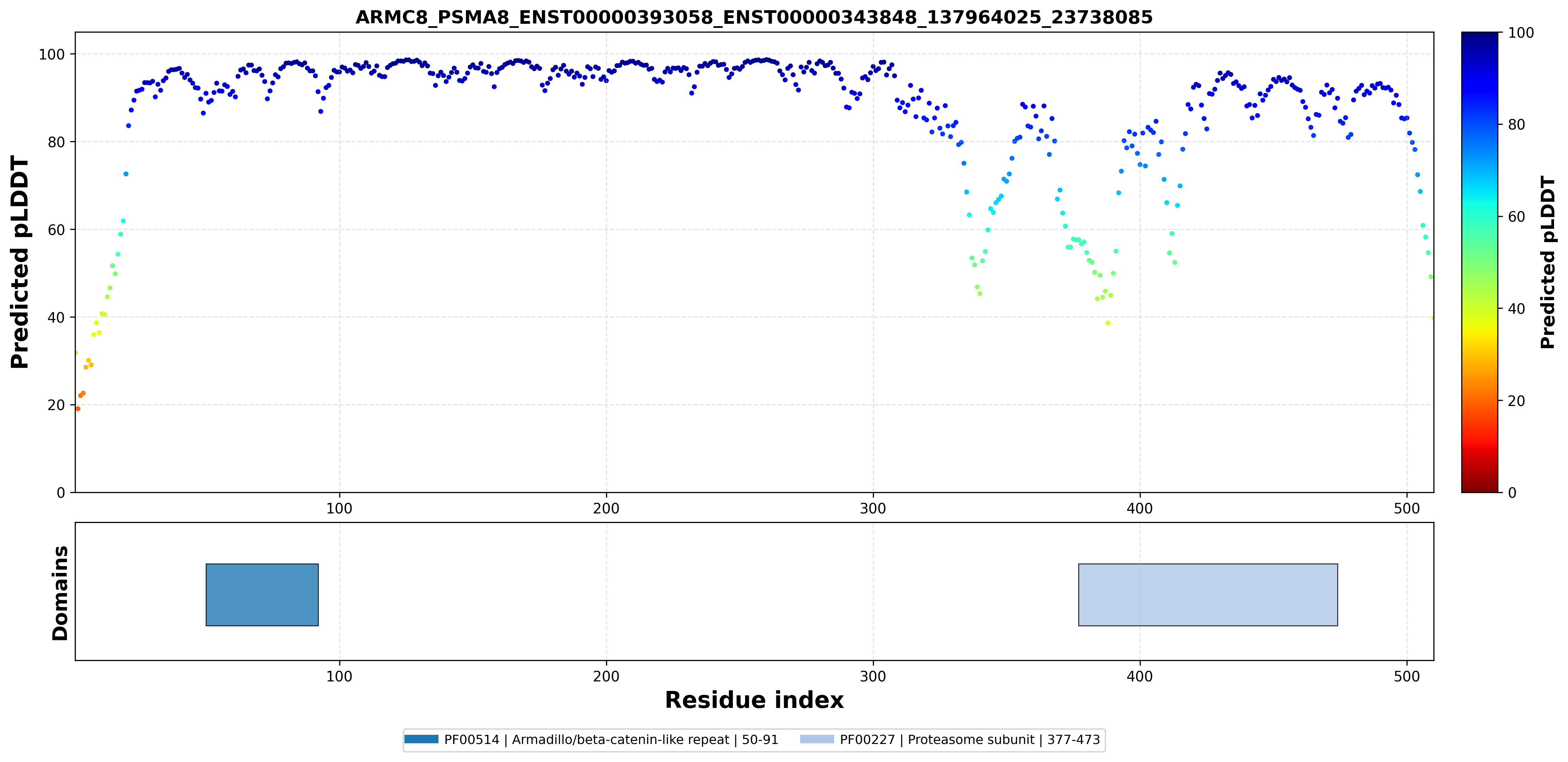
Task: Click the Residue index axis label
Action: (x=754, y=700)
